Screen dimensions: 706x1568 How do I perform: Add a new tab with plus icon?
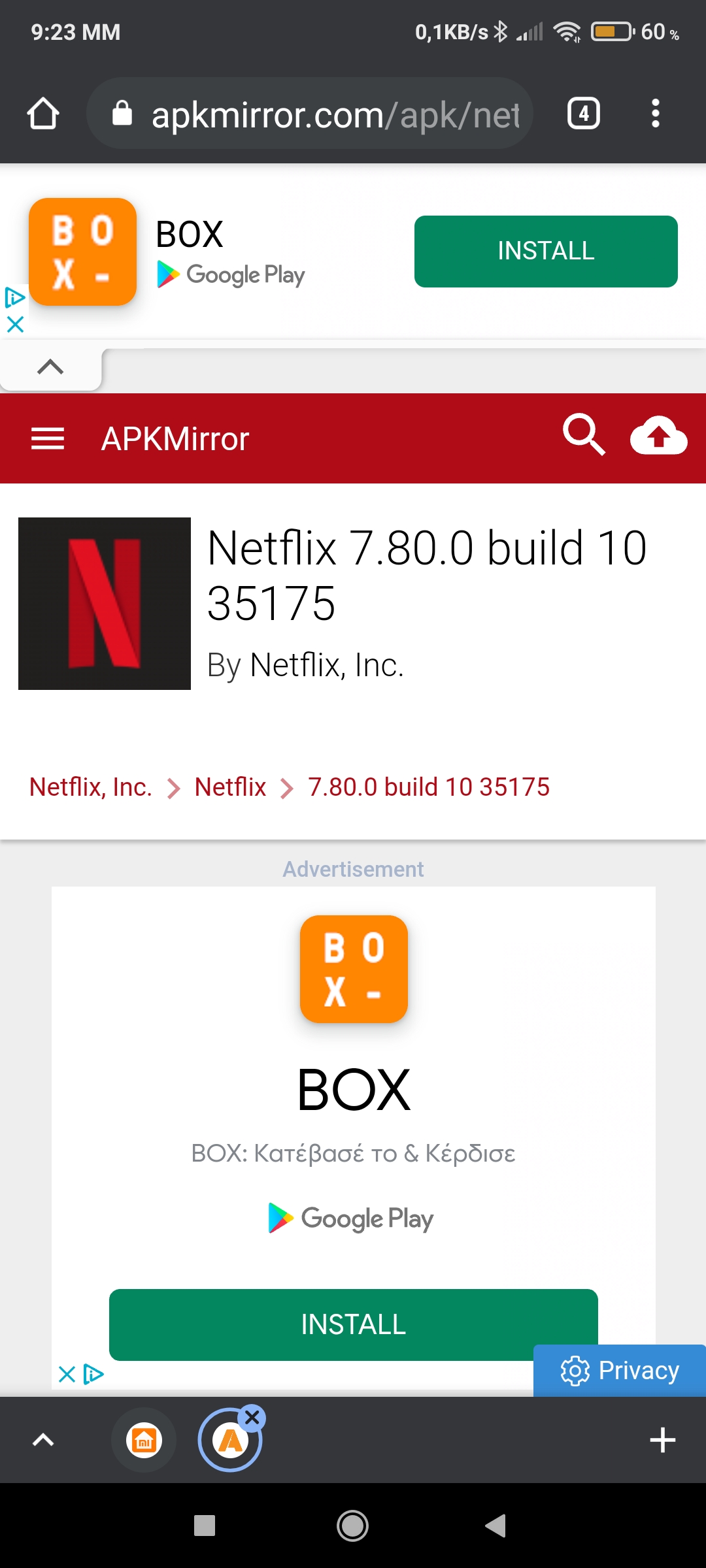tap(662, 1440)
